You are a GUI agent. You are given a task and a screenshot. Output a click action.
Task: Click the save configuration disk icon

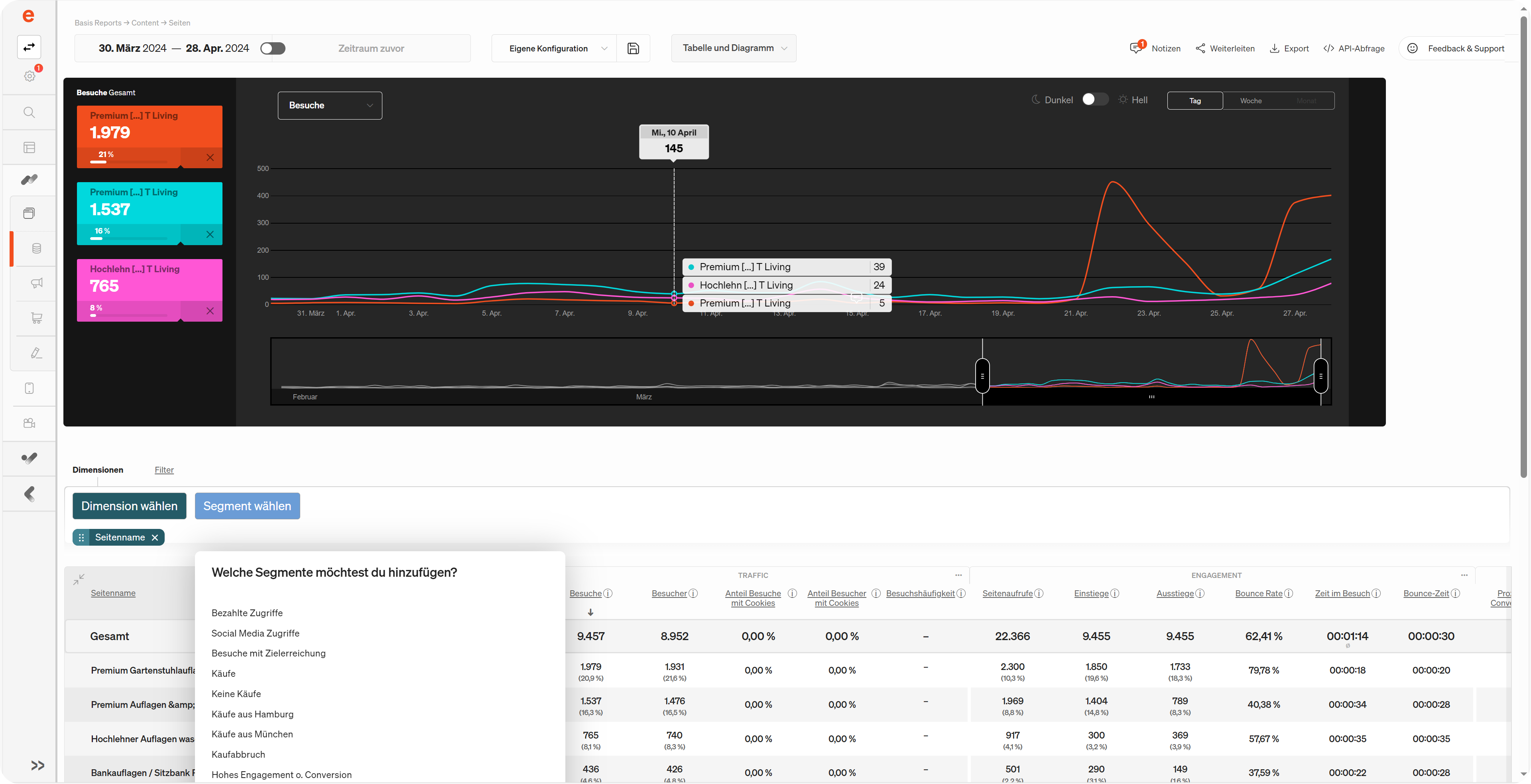point(633,48)
